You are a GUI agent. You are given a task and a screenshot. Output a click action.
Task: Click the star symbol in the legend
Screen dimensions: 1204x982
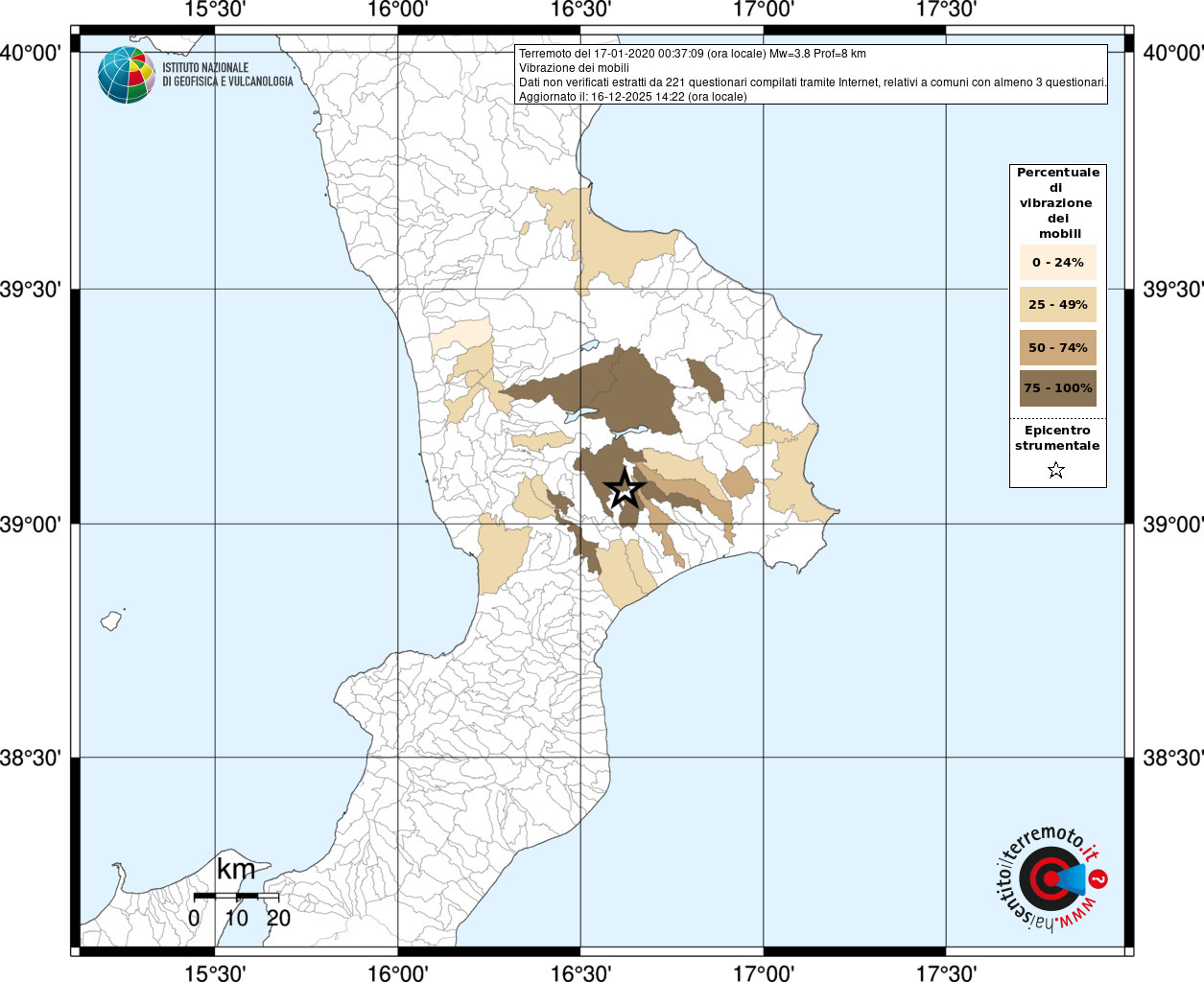coord(1056,470)
